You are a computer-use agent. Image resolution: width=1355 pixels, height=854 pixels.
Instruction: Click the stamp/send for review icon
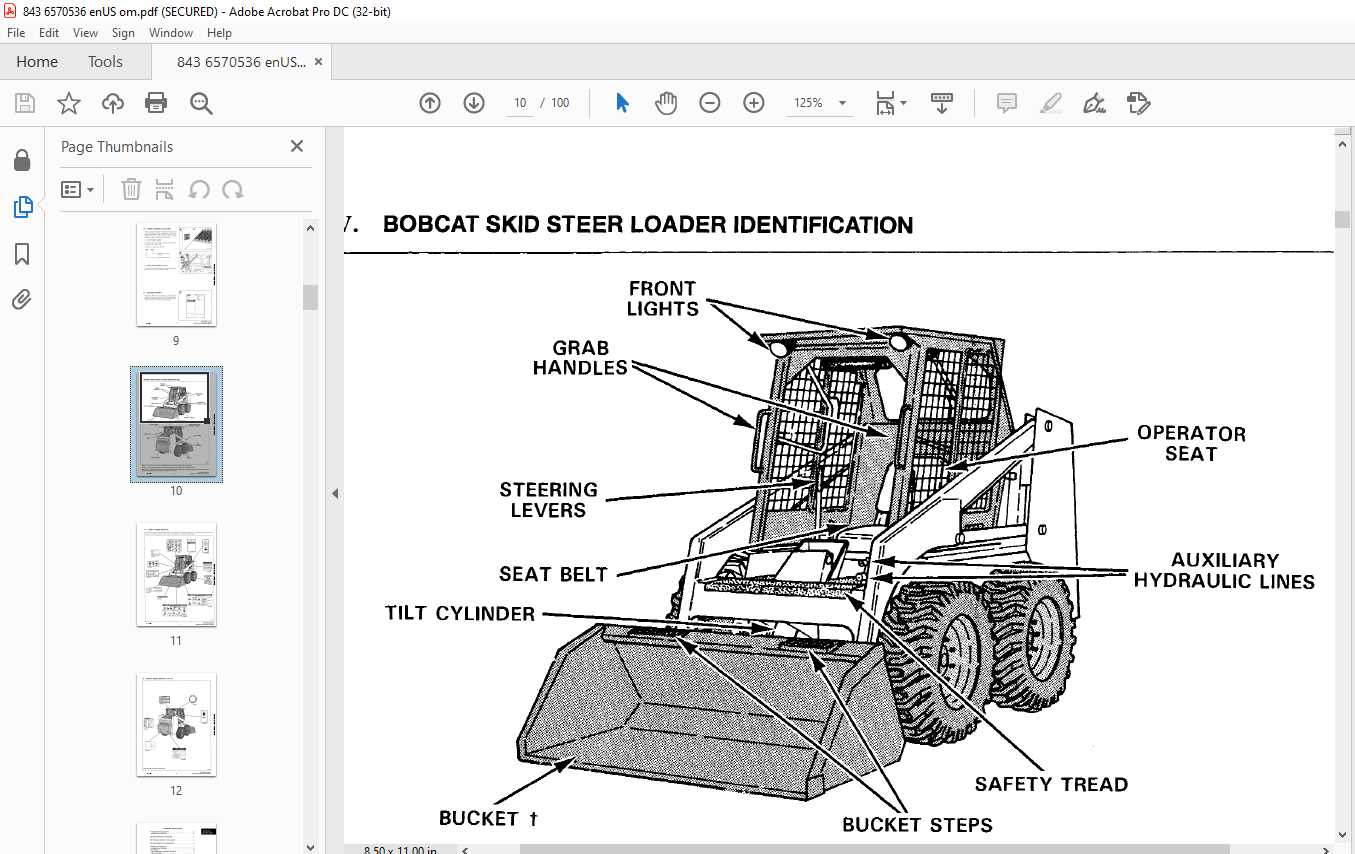tap(1138, 103)
